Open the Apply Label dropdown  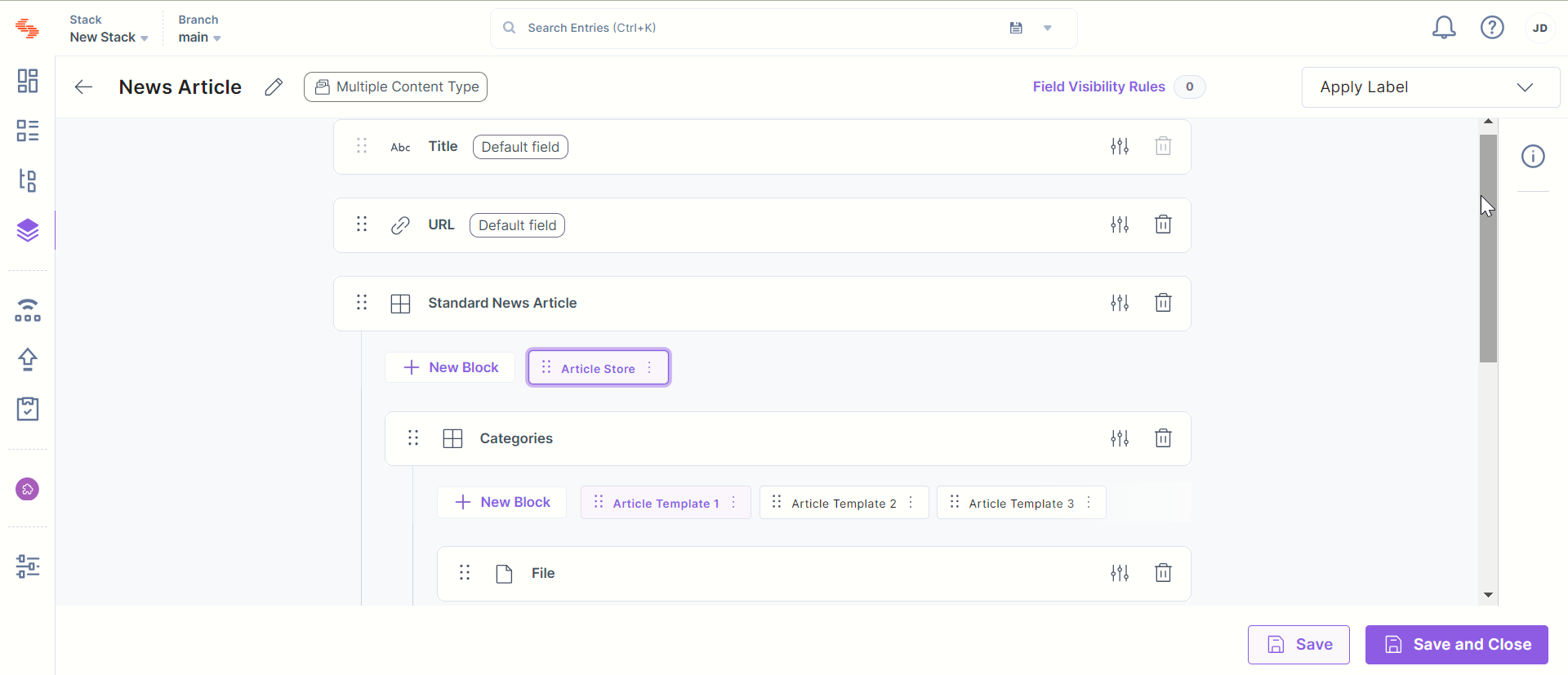coord(1430,87)
